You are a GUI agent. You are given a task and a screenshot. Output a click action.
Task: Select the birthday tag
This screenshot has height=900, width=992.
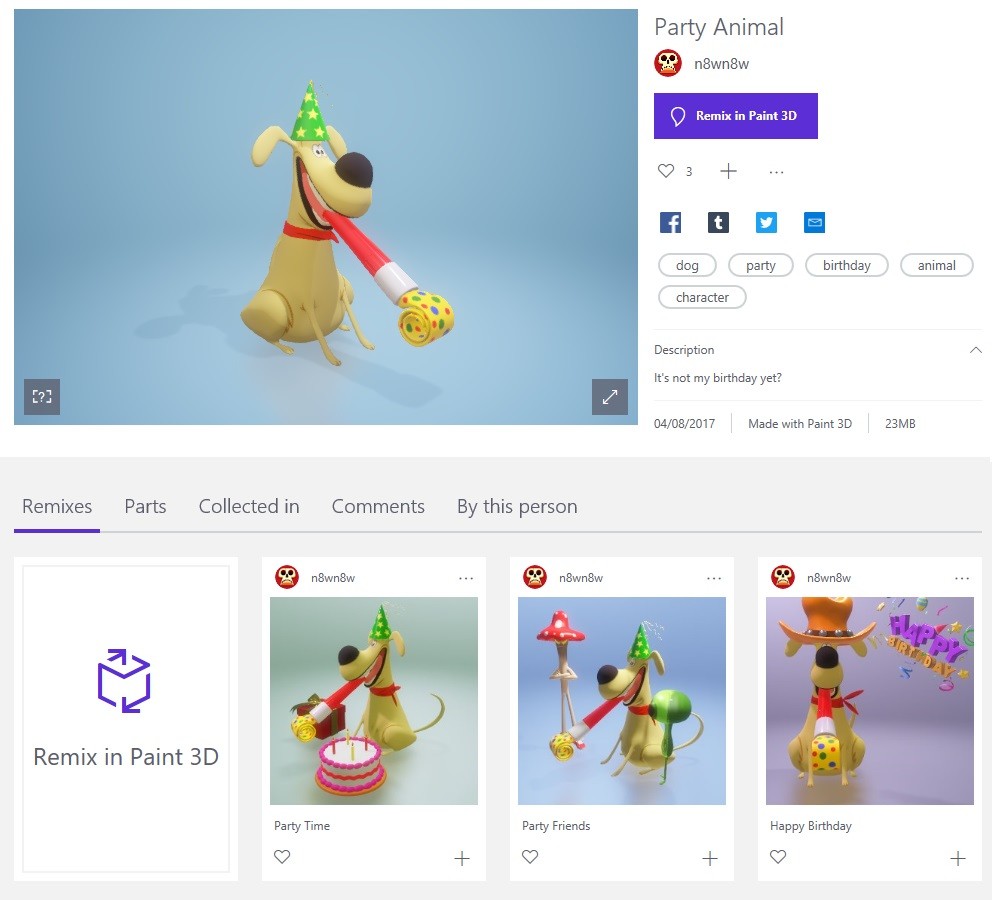point(846,265)
